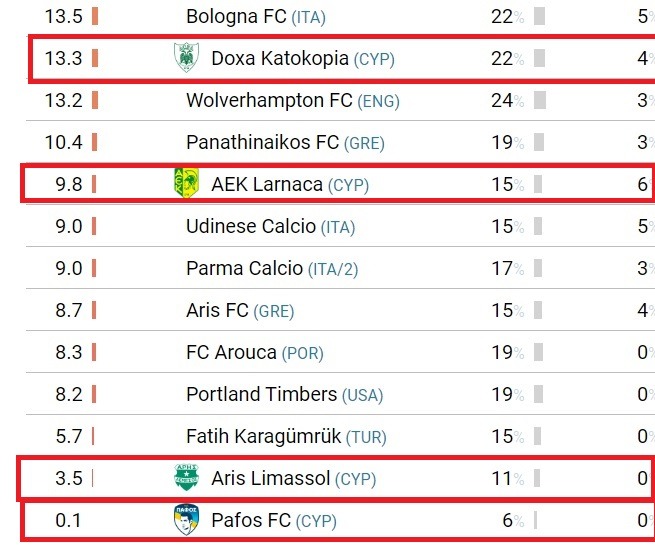Click the gray bar beside Wolverhampton's 24%

click(540, 101)
